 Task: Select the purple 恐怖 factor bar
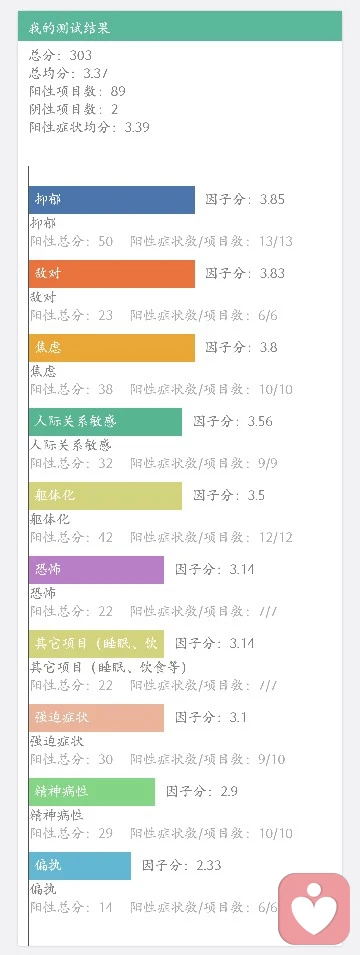click(96, 569)
